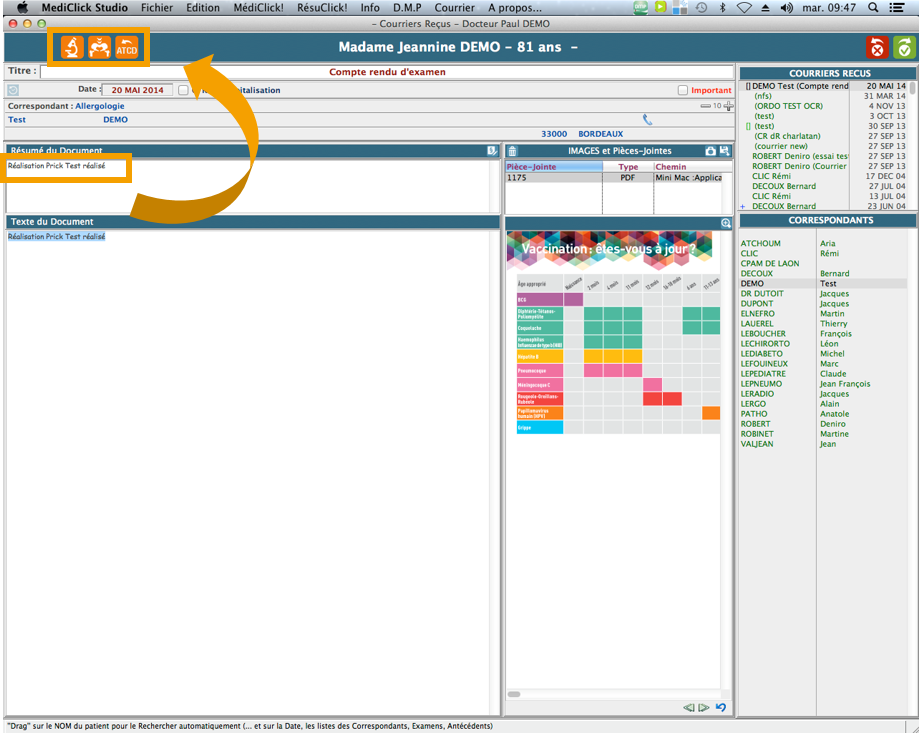
Task: Click the microscope exam icon
Action: [x=72, y=47]
